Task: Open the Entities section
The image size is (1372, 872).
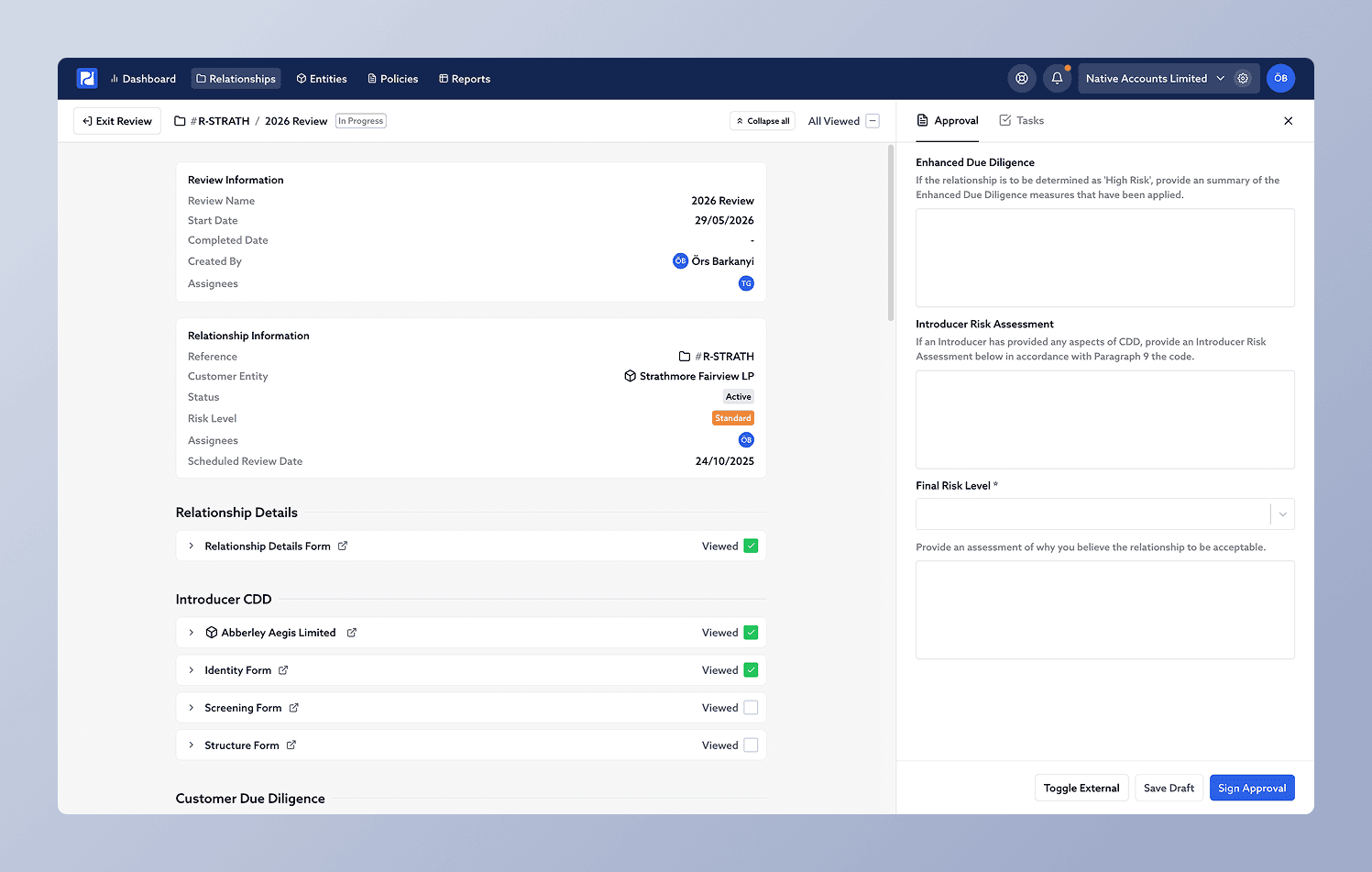Action: tap(322, 79)
